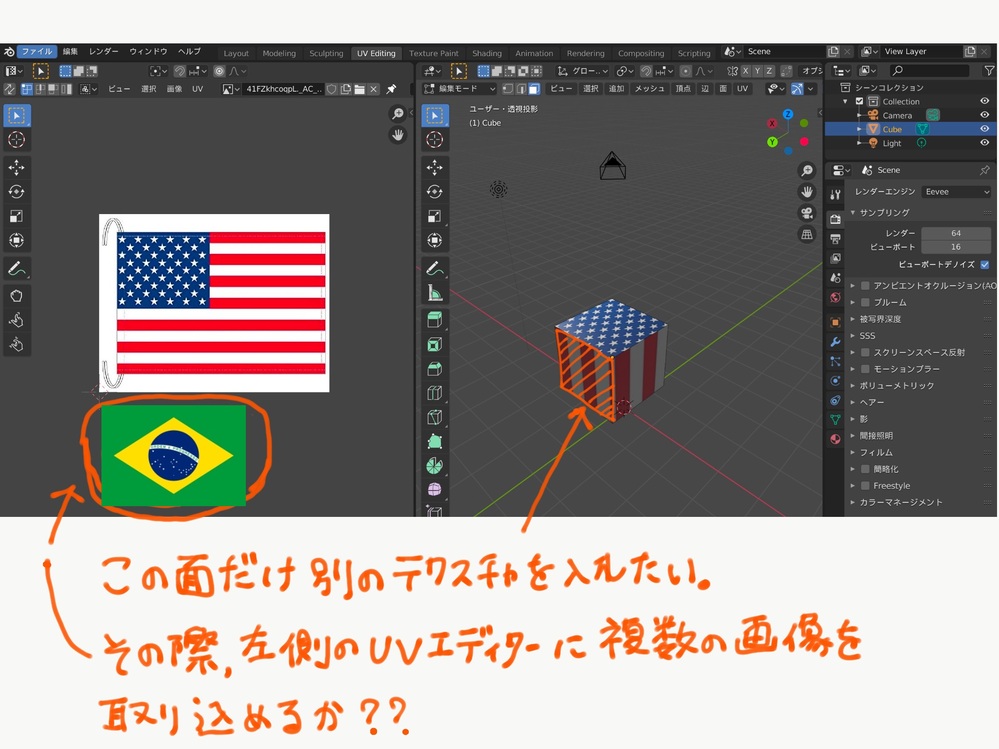
Task: Click the pin icon in the UV editor header
Action: point(391,89)
